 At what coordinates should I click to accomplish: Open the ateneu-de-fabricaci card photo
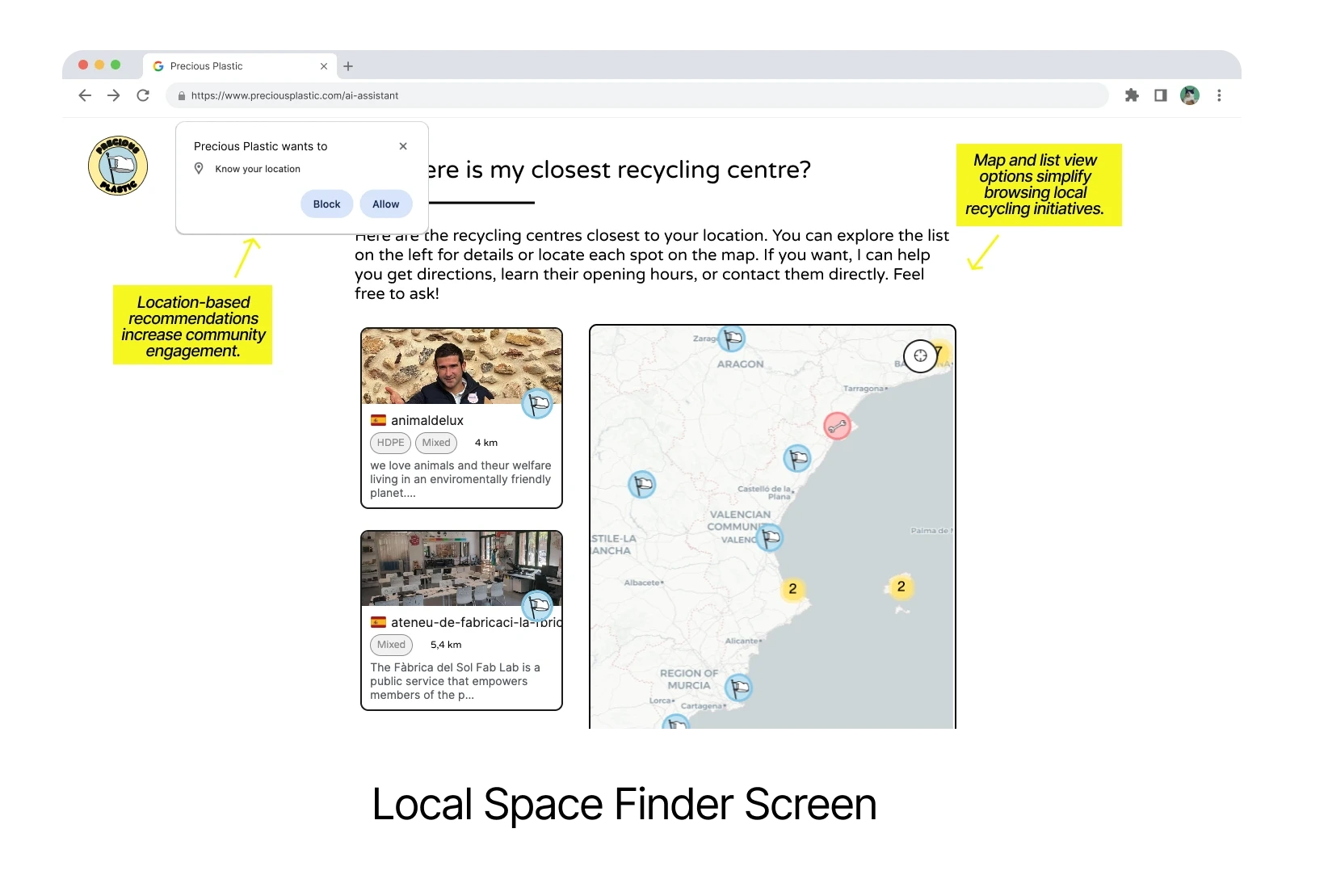pos(461,568)
